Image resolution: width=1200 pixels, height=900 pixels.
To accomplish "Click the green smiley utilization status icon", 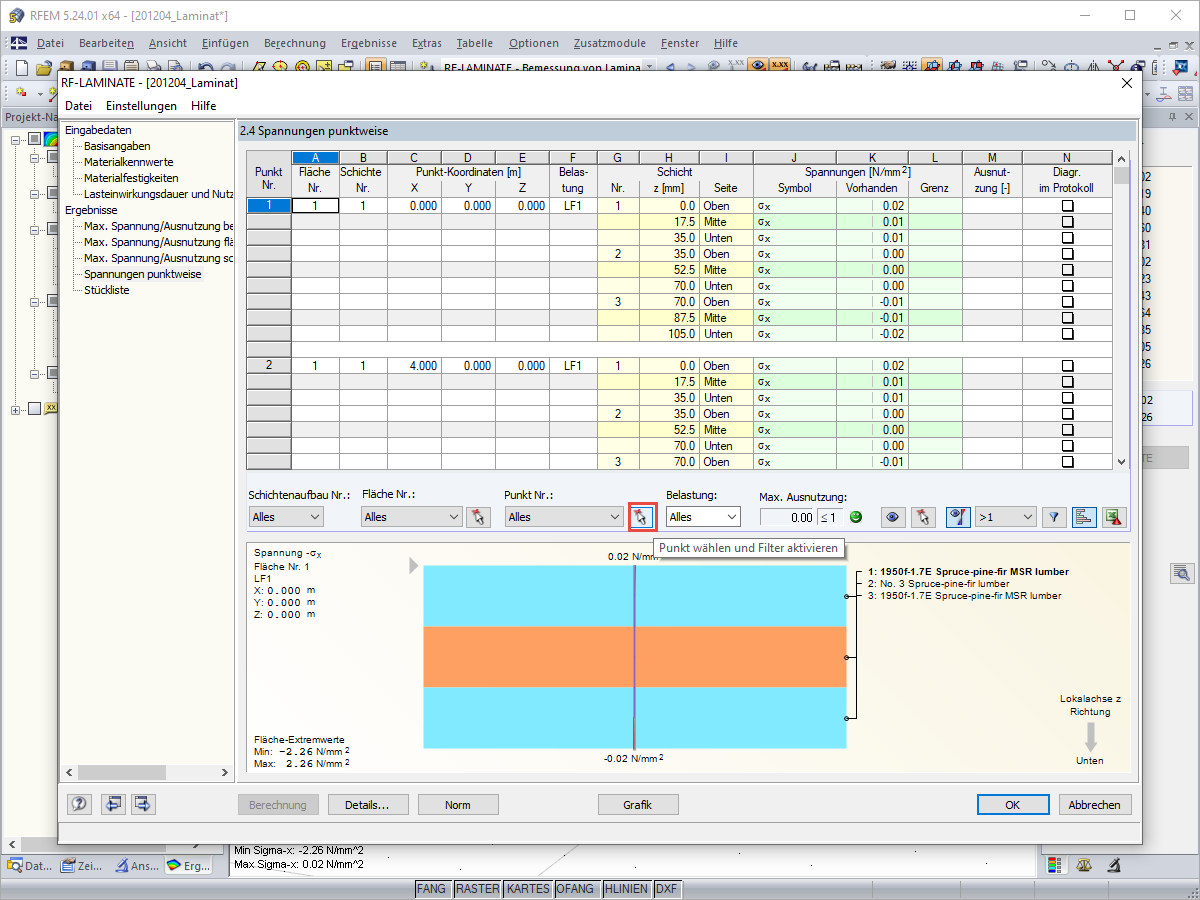I will pos(855,517).
